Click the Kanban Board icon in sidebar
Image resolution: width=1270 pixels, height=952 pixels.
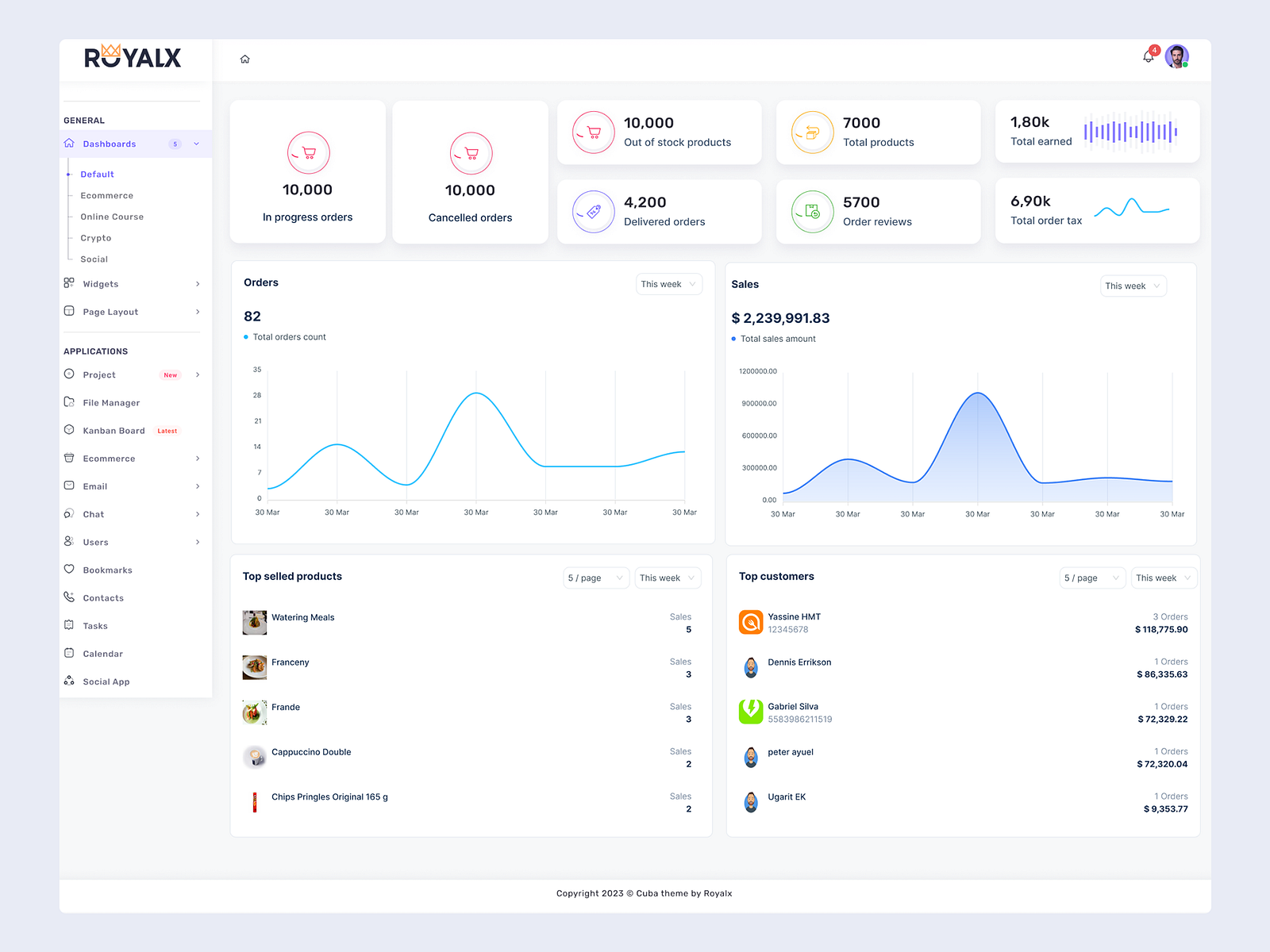coord(70,430)
